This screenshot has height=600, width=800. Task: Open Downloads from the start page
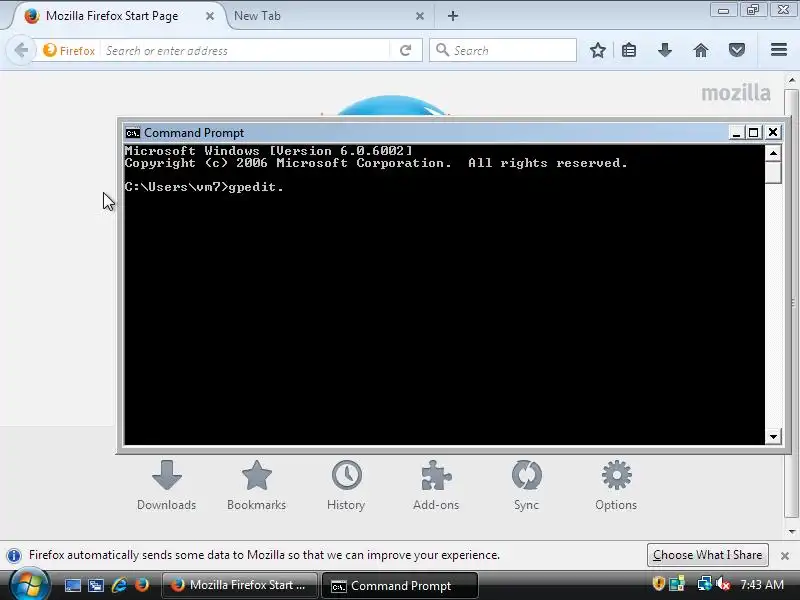(x=167, y=485)
